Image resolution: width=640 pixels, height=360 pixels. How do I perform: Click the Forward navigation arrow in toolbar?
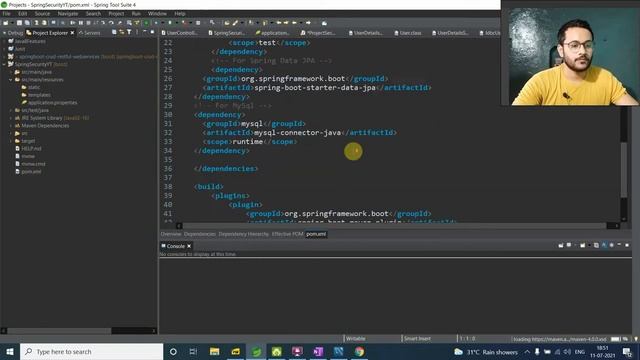coord(308,23)
